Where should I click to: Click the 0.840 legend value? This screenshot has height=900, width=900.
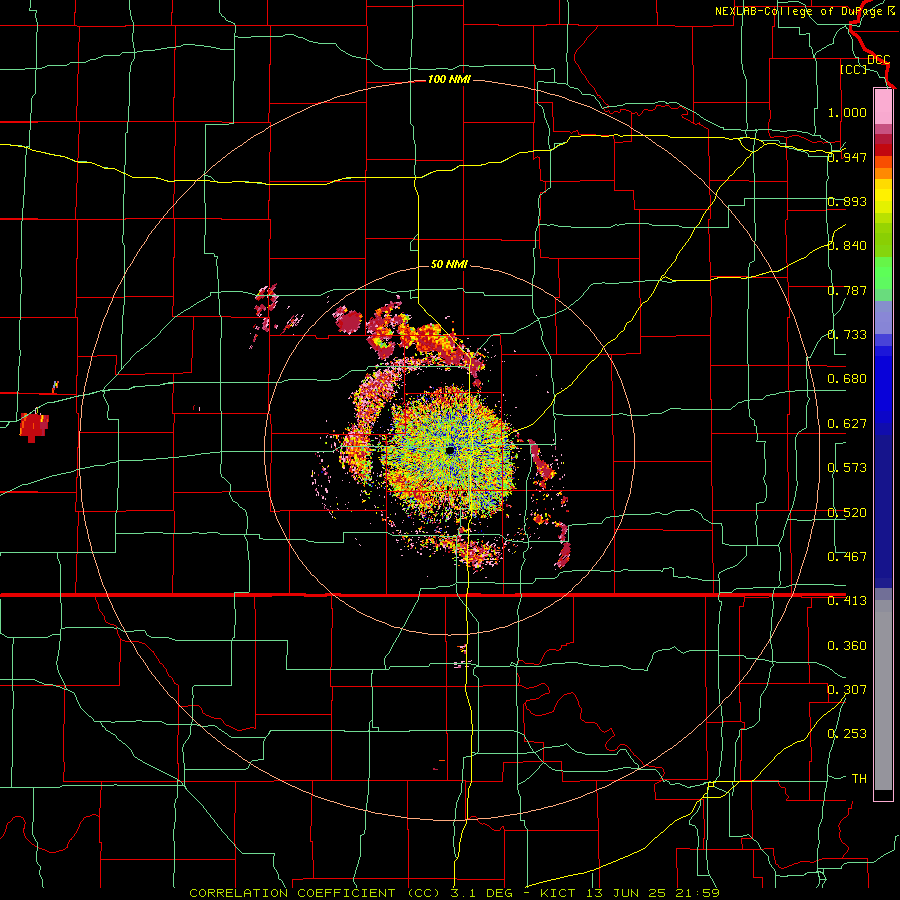pyautogui.click(x=847, y=246)
